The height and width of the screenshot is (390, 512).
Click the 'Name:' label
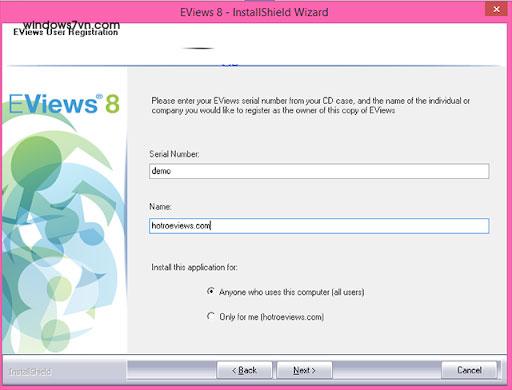pyautogui.click(x=160, y=207)
